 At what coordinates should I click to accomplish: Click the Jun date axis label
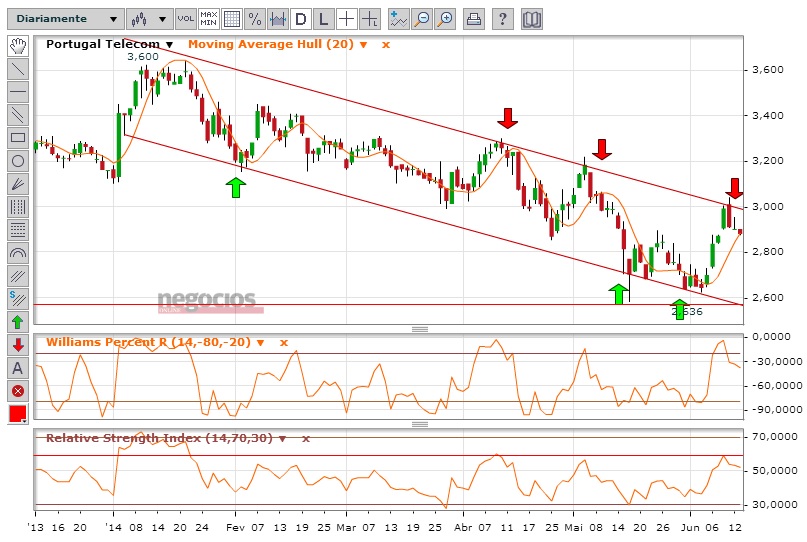click(690, 528)
